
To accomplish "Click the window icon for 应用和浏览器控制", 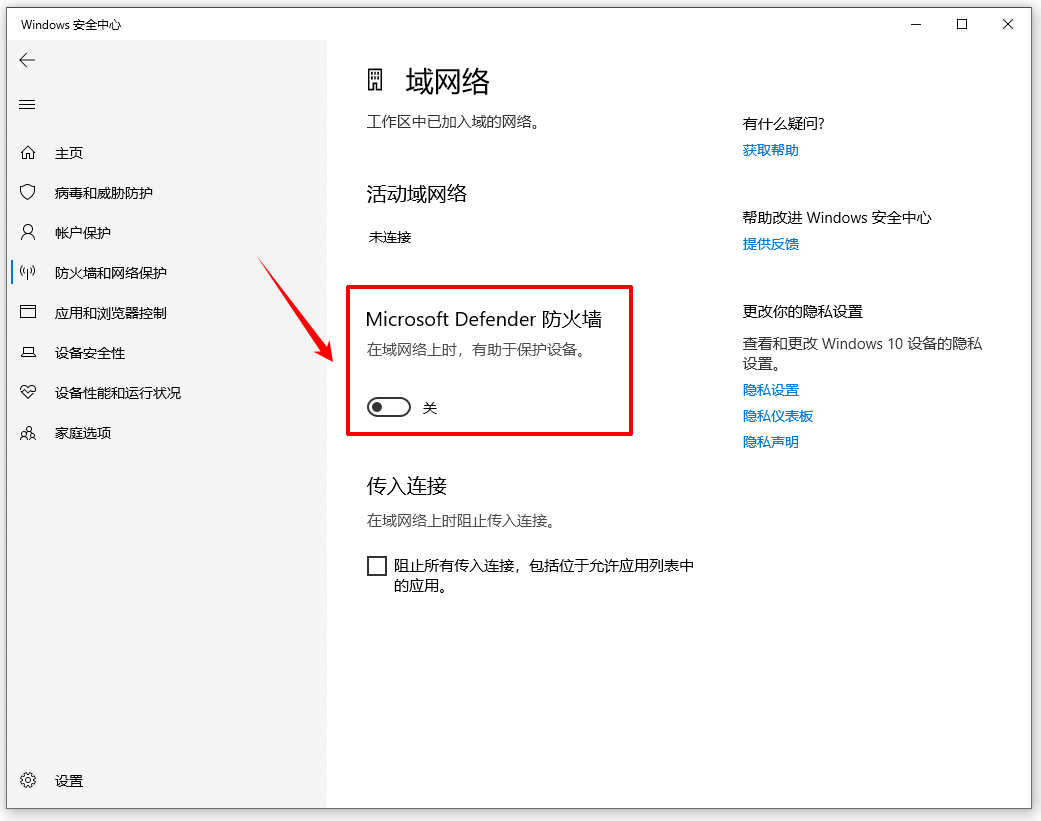I will [x=28, y=312].
